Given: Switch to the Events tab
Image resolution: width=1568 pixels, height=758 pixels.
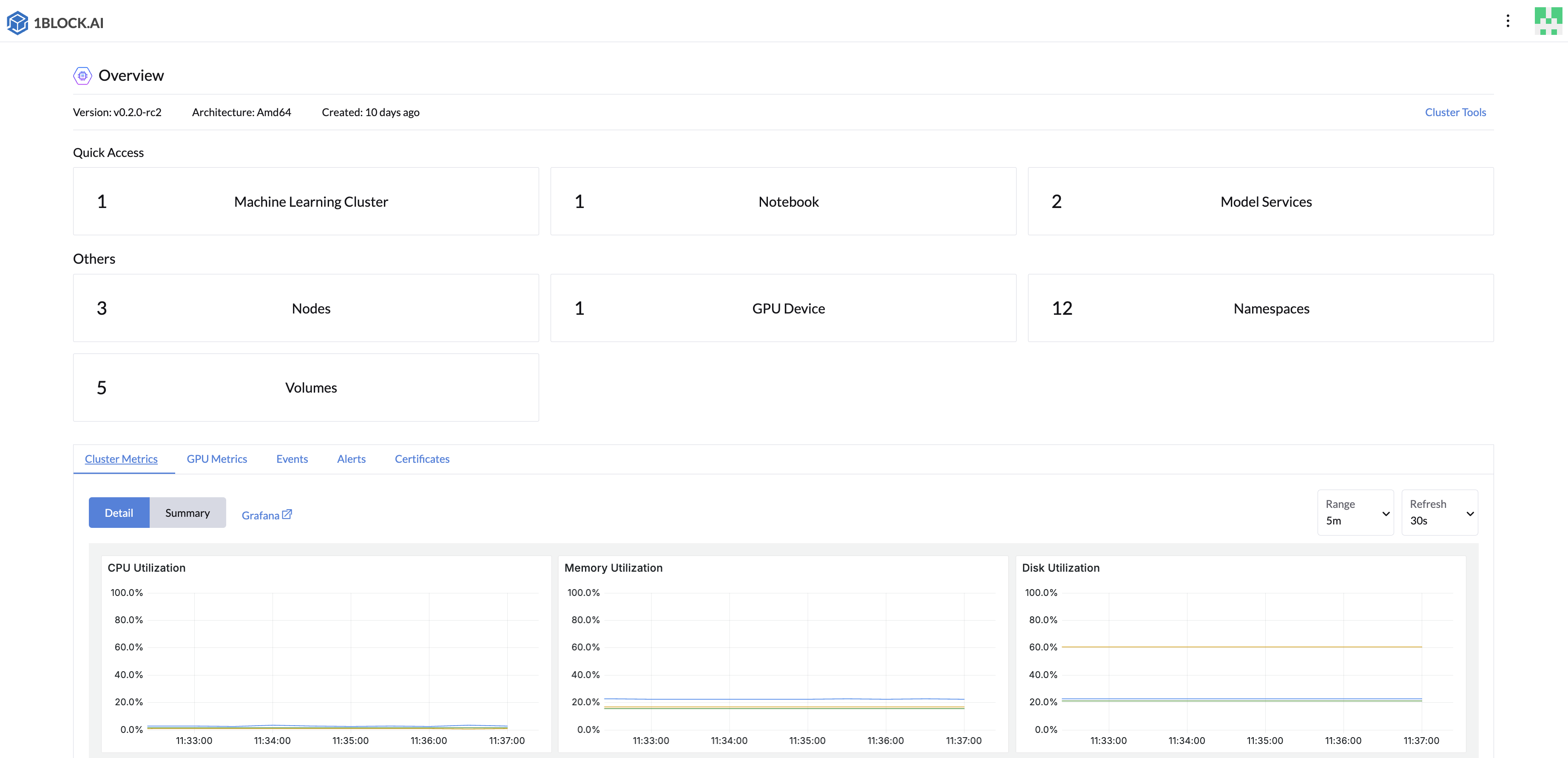Looking at the screenshot, I should 292,459.
